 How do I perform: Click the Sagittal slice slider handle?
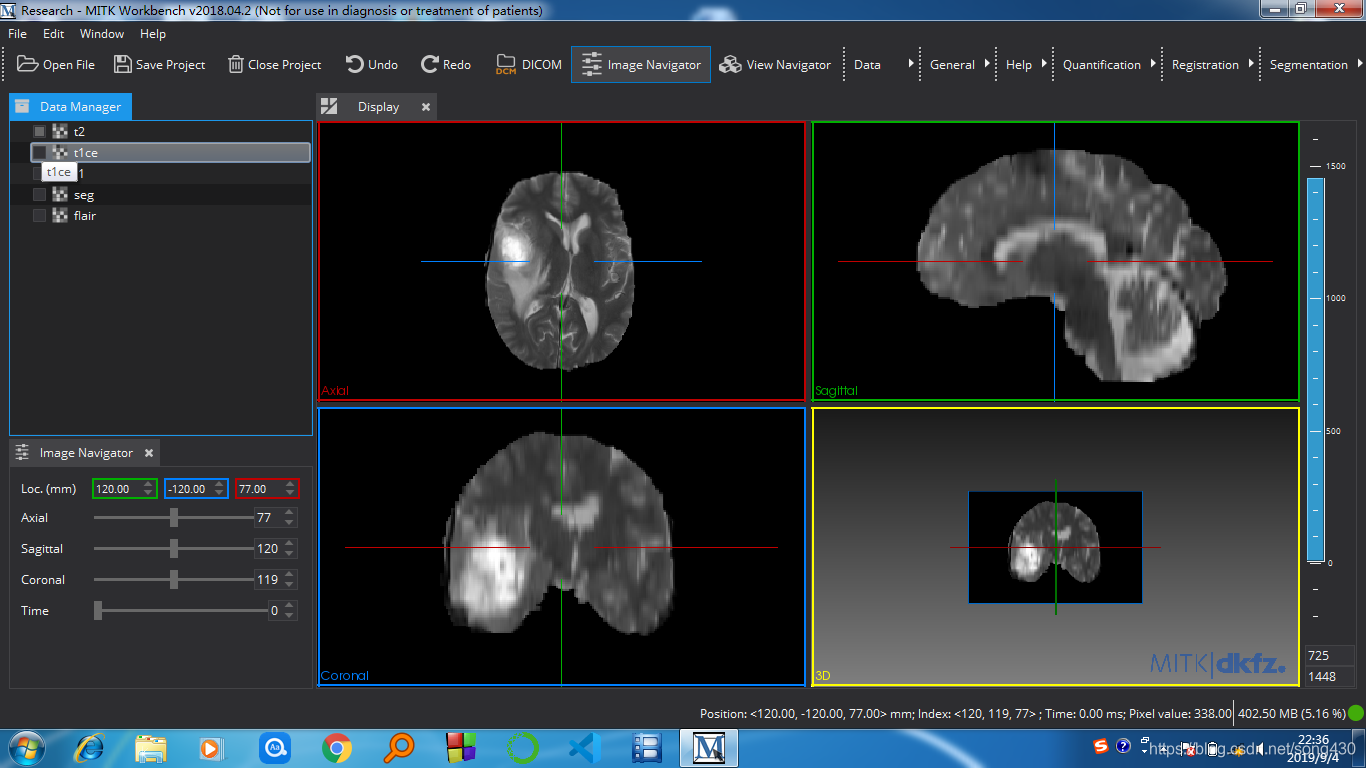[174, 549]
